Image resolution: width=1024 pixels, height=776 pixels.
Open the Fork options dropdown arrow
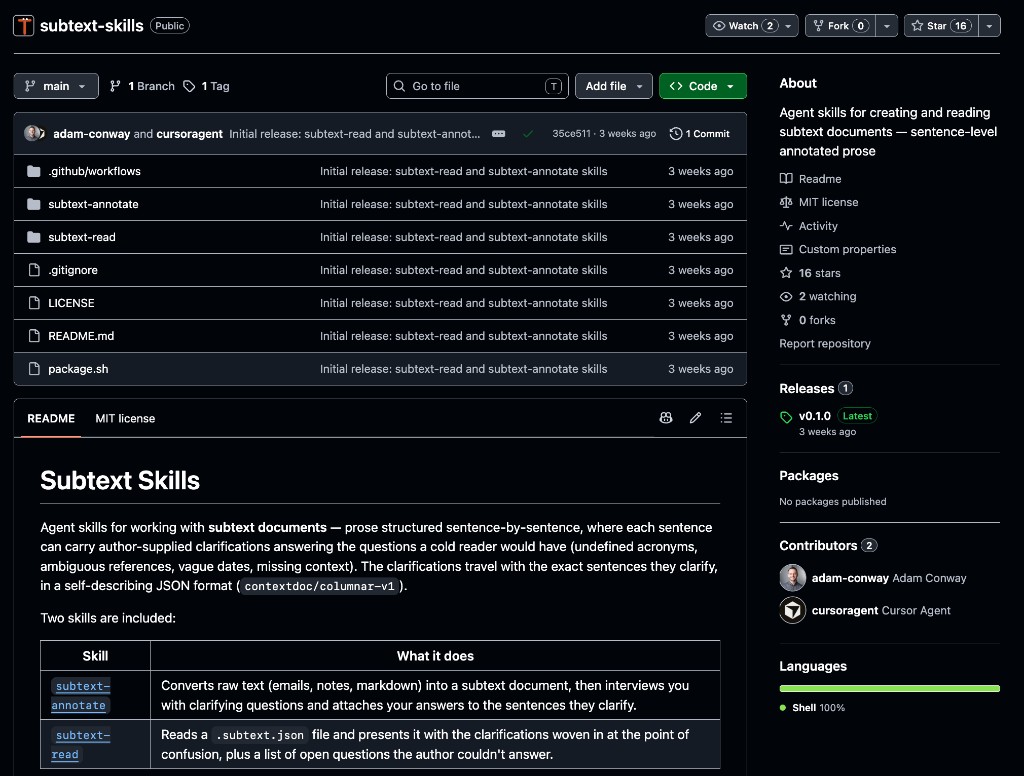887,25
